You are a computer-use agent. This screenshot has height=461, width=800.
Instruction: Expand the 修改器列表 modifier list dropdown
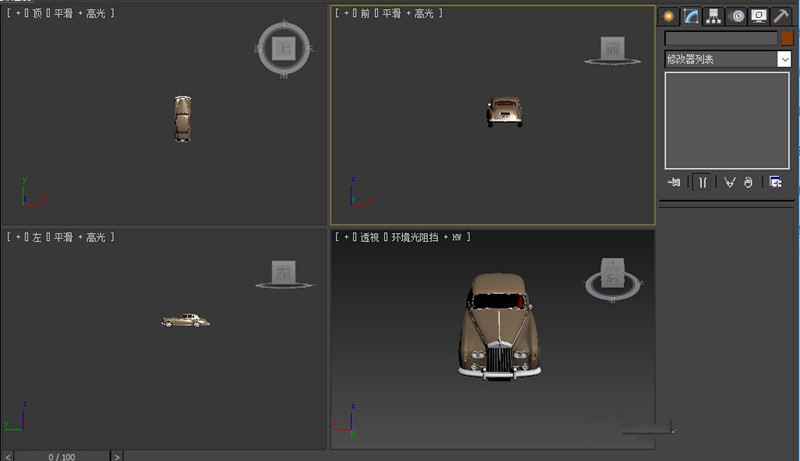728,59
